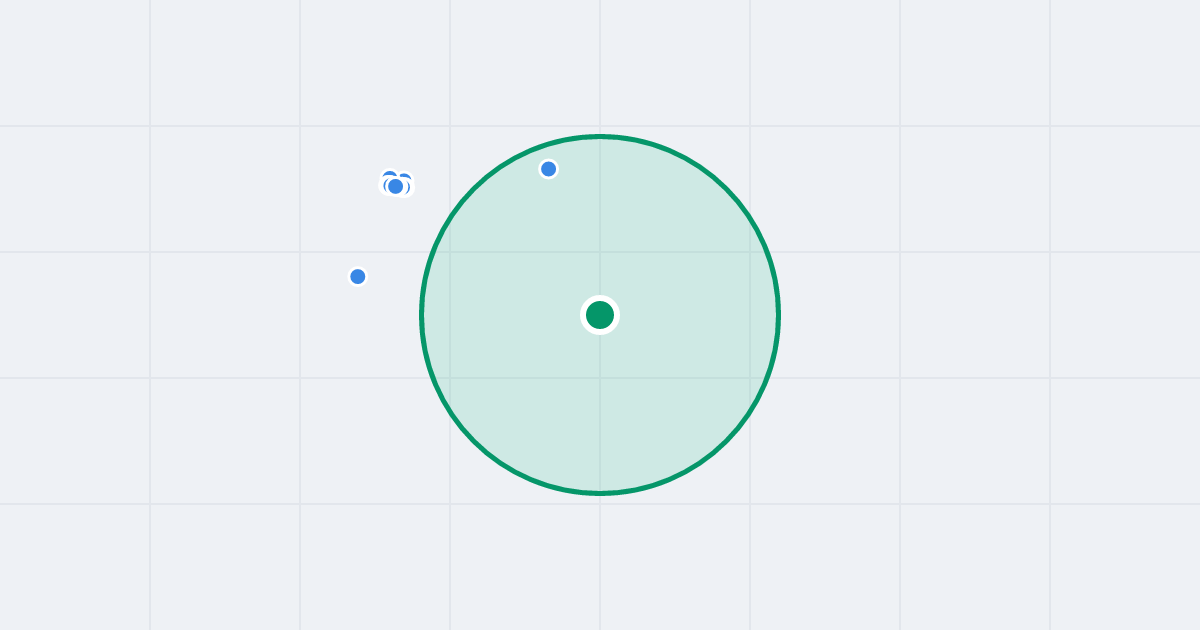Select the isolated blue marker left of the circle
The width and height of the screenshot is (1200, 630).
(358, 276)
